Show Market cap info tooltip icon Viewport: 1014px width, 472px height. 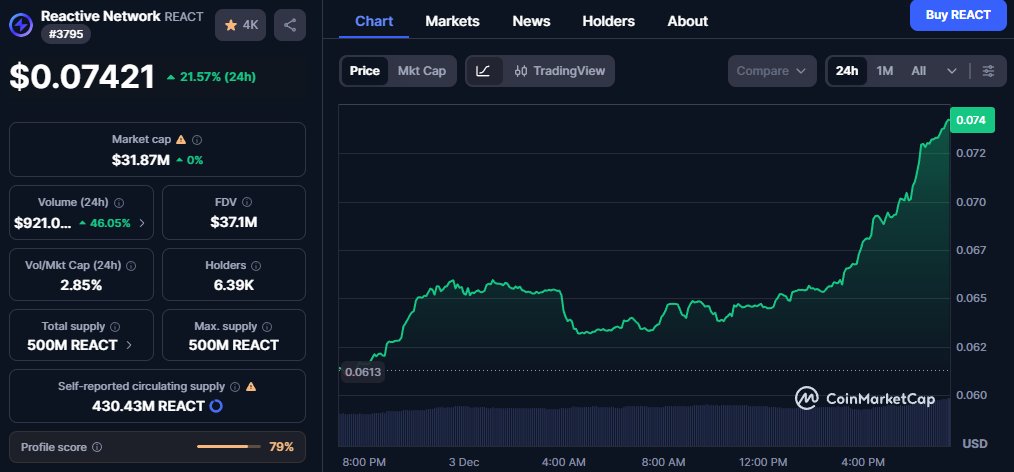(197, 140)
